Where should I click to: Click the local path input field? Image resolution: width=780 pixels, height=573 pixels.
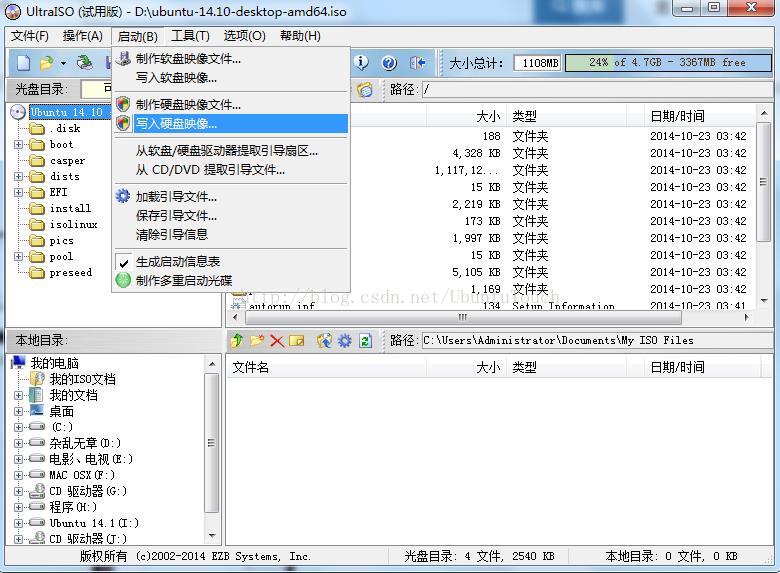596,341
